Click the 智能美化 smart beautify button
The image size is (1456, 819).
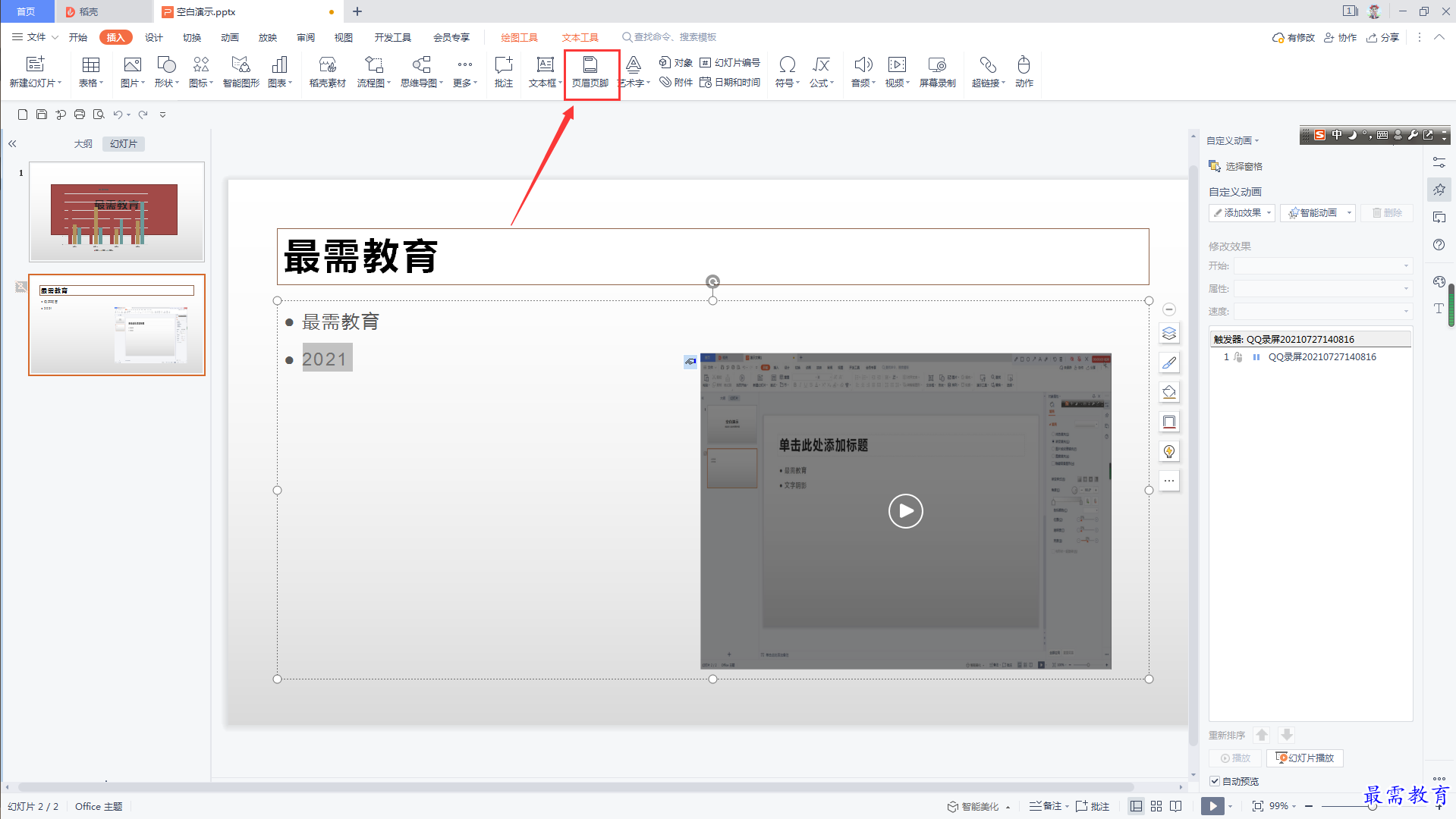pos(974,806)
